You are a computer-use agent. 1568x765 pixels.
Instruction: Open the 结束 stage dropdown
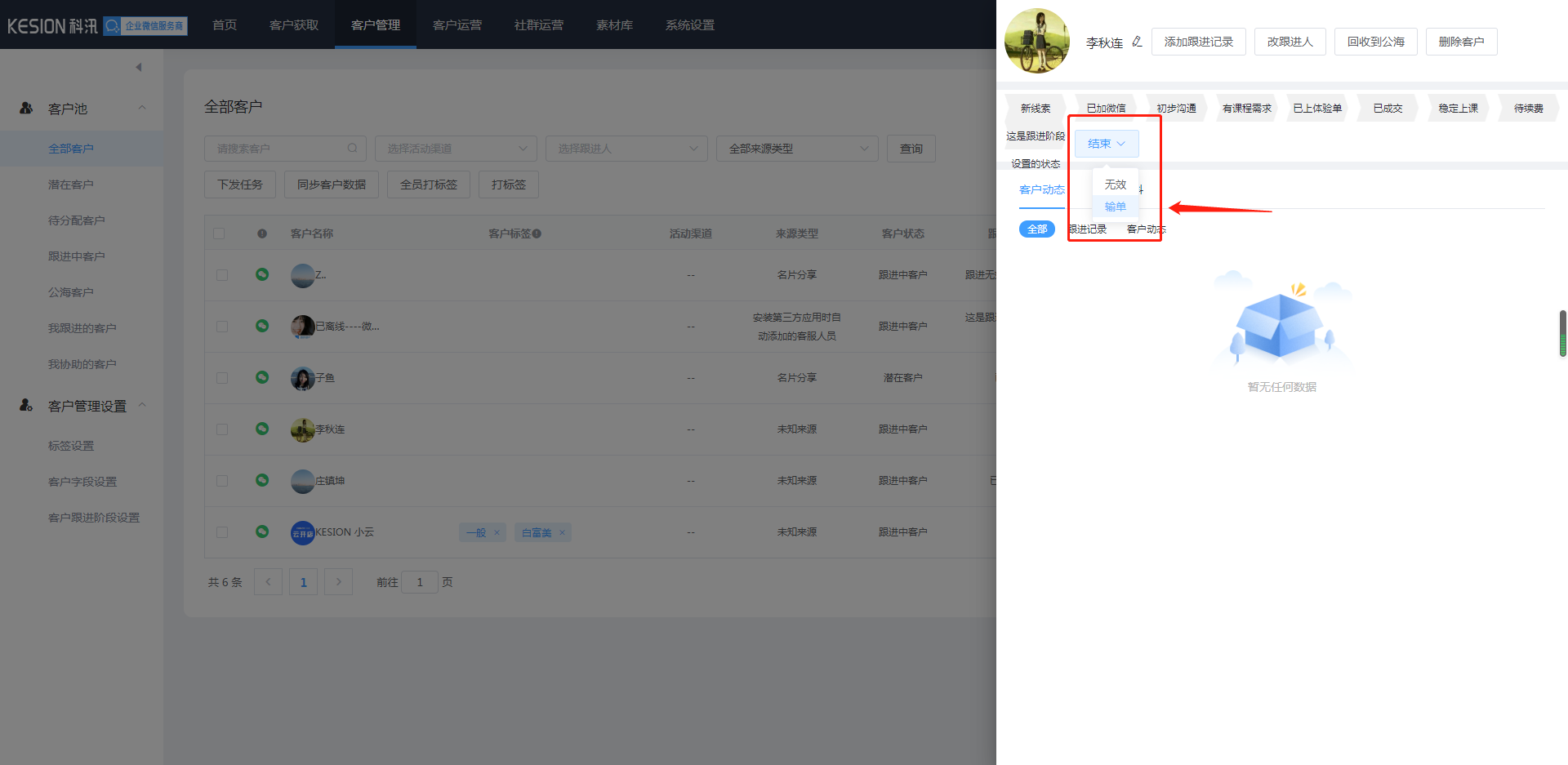(1106, 144)
